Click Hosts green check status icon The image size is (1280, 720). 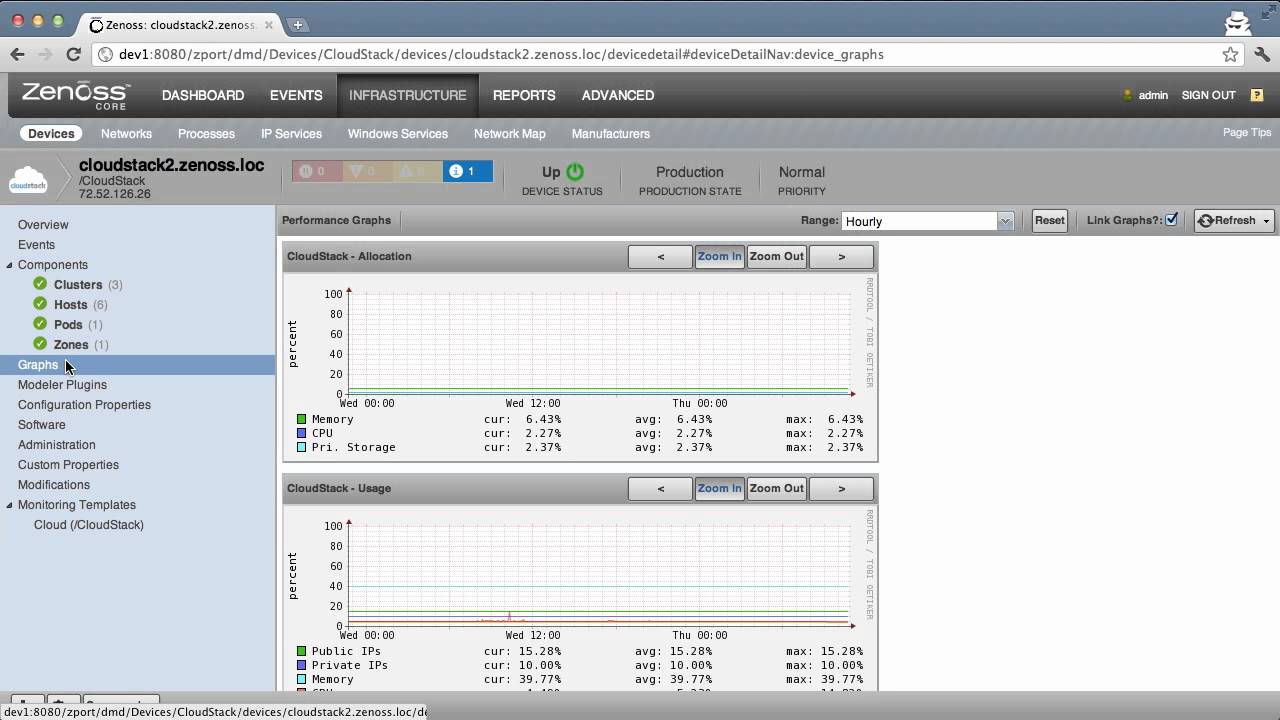(40, 304)
